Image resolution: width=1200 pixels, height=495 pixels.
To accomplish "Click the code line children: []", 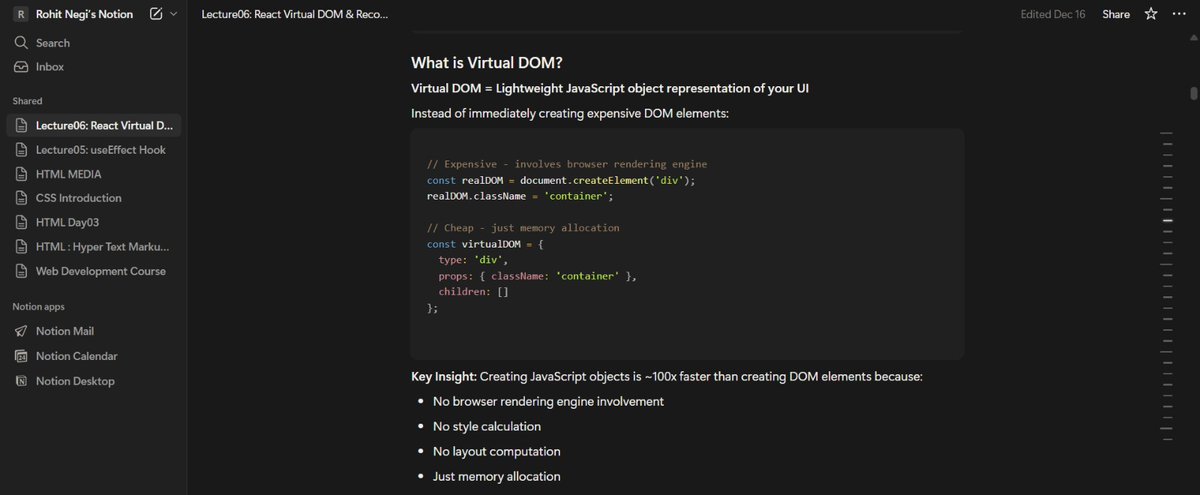I will coord(473,292).
